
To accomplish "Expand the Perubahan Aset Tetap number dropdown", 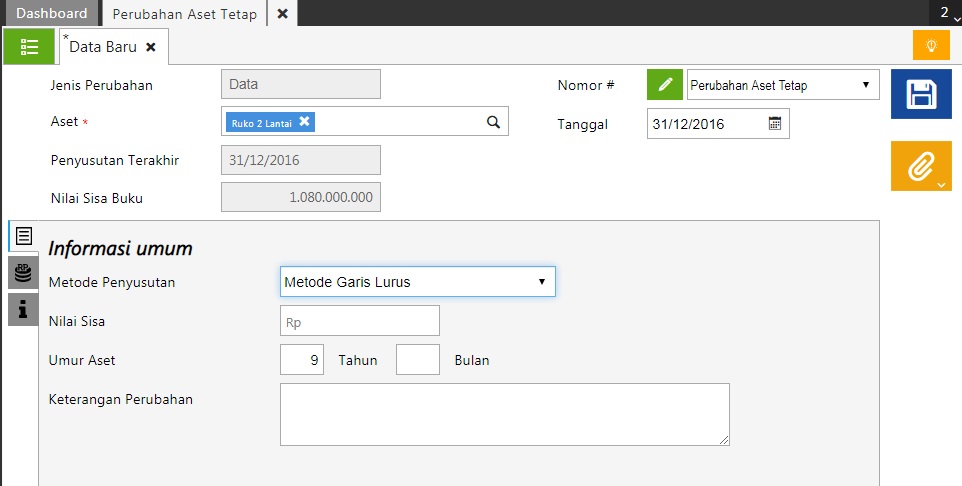I will point(782,85).
